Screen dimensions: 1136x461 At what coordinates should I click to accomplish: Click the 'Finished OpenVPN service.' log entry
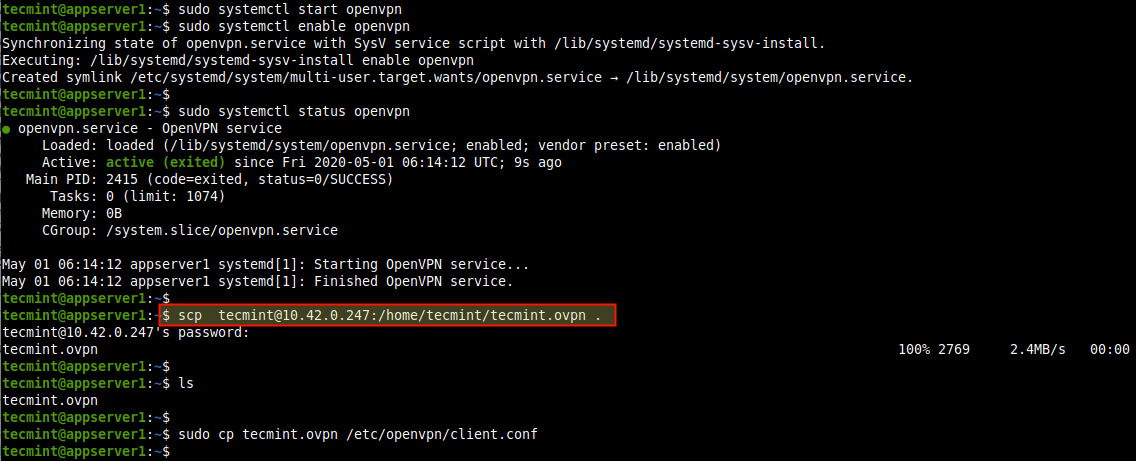click(261, 282)
